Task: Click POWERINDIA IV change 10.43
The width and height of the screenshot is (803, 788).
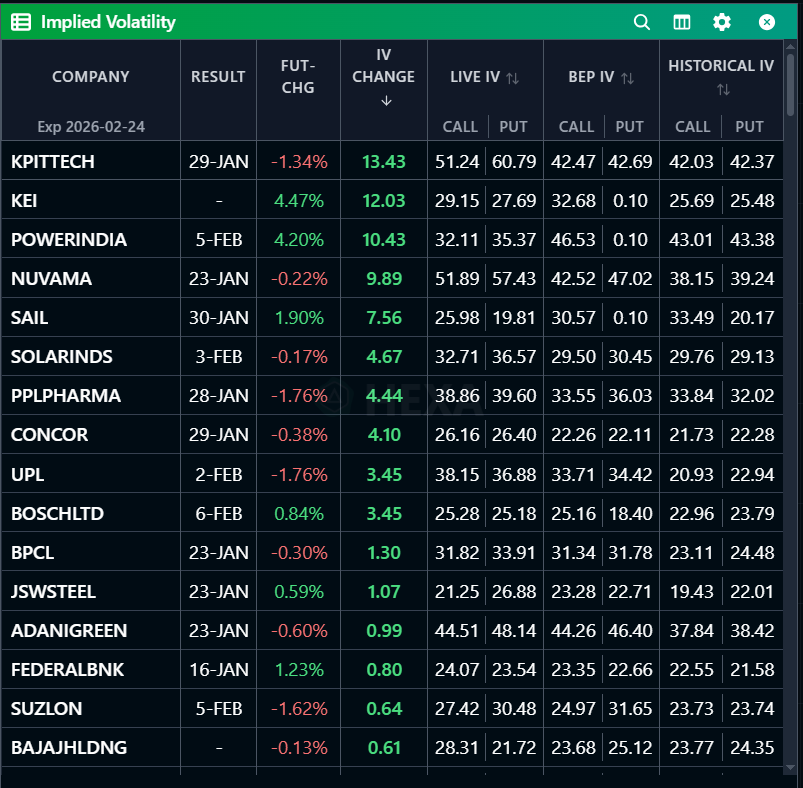Action: point(384,240)
